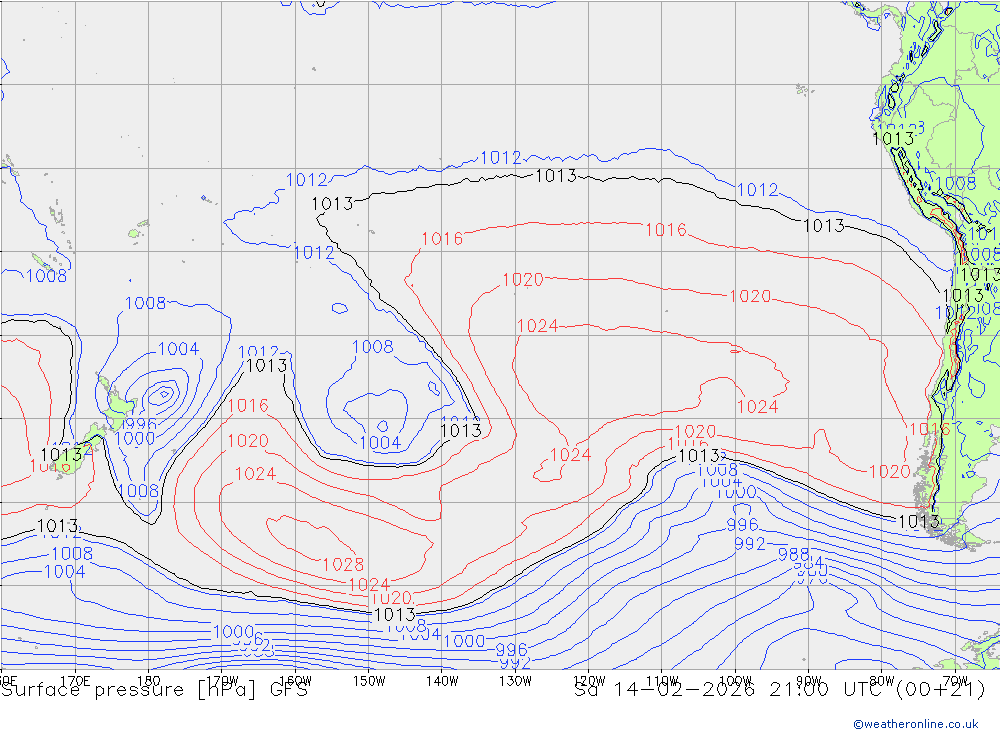
Task: Open the ©weatheronline.co.uk credit link
Action: click(916, 724)
